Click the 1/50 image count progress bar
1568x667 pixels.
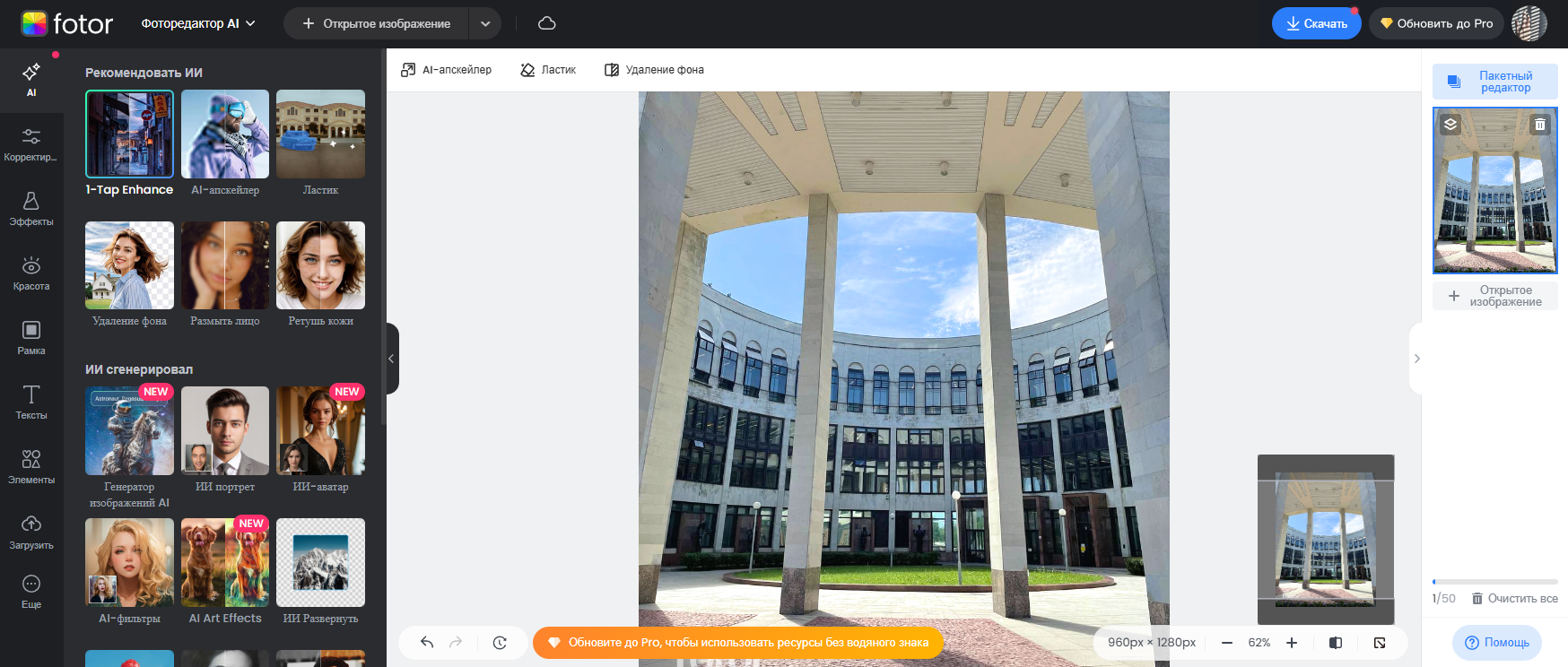[x=1495, y=582]
